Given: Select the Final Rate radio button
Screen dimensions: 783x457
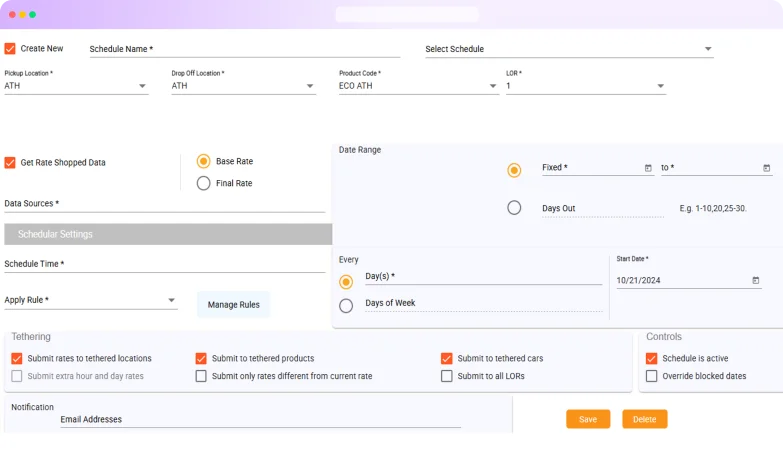Looking at the screenshot, I should [204, 183].
